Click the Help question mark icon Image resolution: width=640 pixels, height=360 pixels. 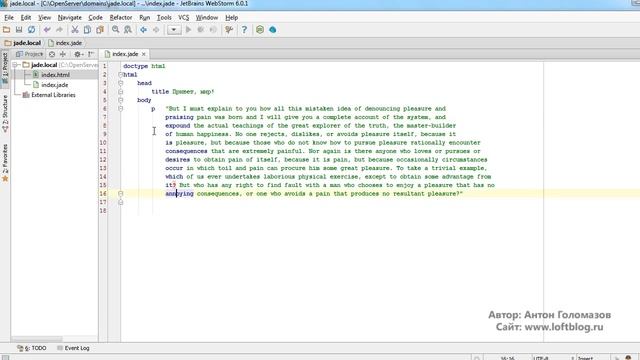pyautogui.click(x=244, y=29)
